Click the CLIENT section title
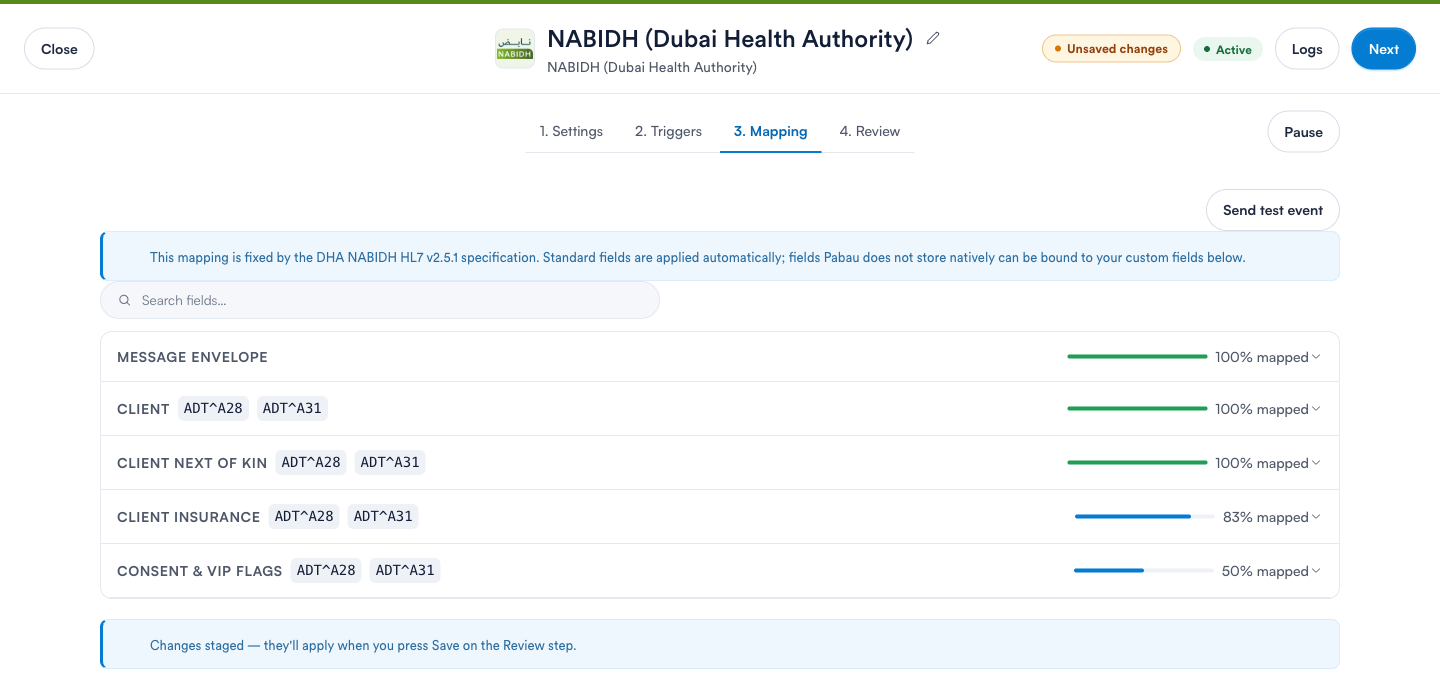Screen dimensions: 1440x700 143,409
